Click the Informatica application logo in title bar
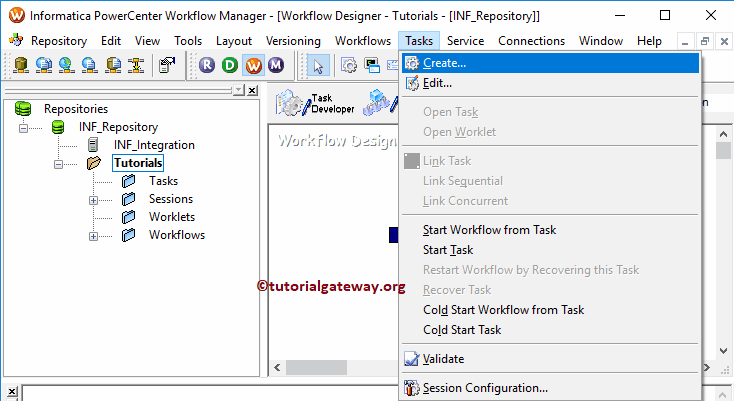The width and height of the screenshot is (734, 401). click(17, 15)
